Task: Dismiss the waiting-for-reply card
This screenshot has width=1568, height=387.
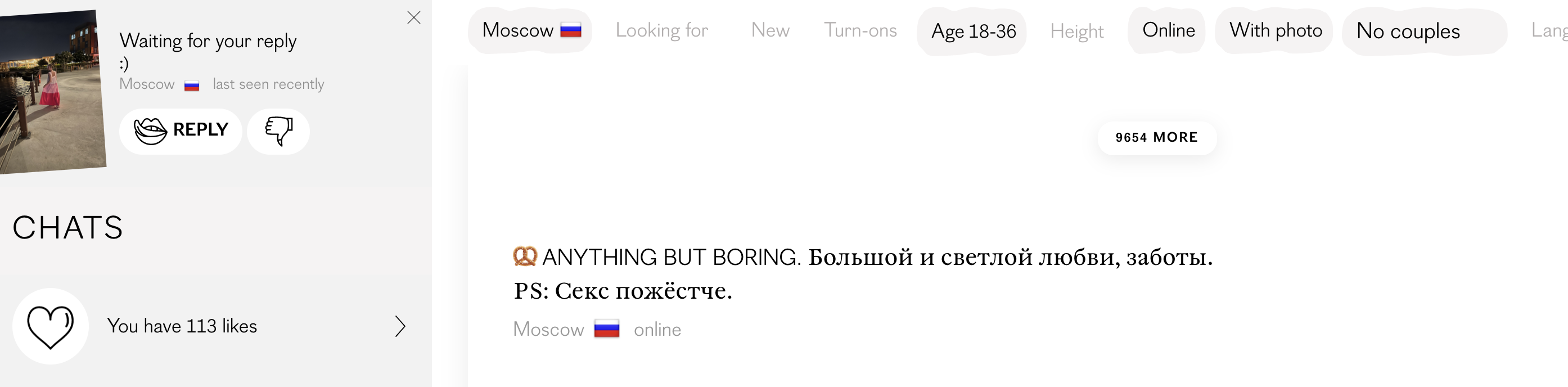Action: 414,17
